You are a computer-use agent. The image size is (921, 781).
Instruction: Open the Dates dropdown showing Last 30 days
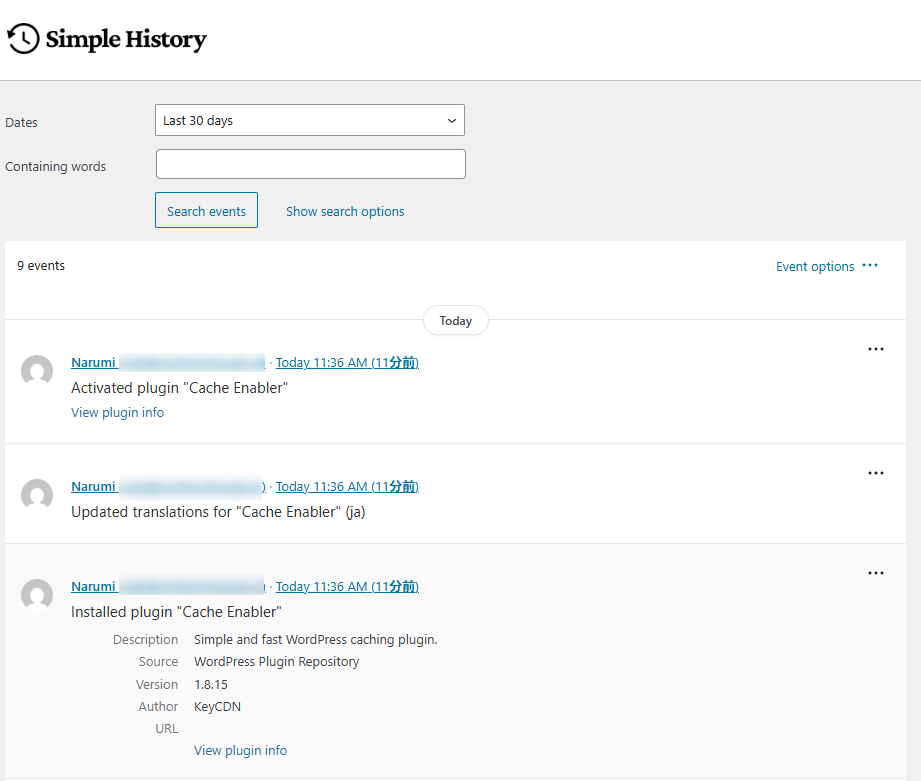310,120
